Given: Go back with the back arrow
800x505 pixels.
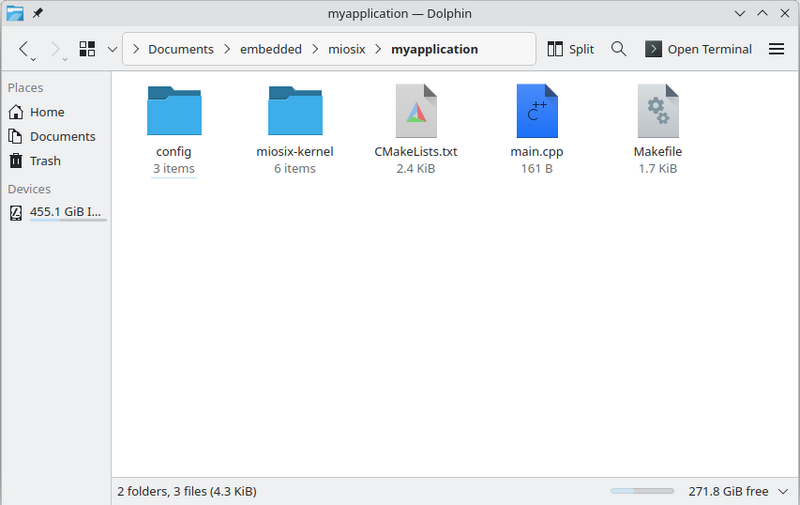Looking at the screenshot, I should coord(23,49).
